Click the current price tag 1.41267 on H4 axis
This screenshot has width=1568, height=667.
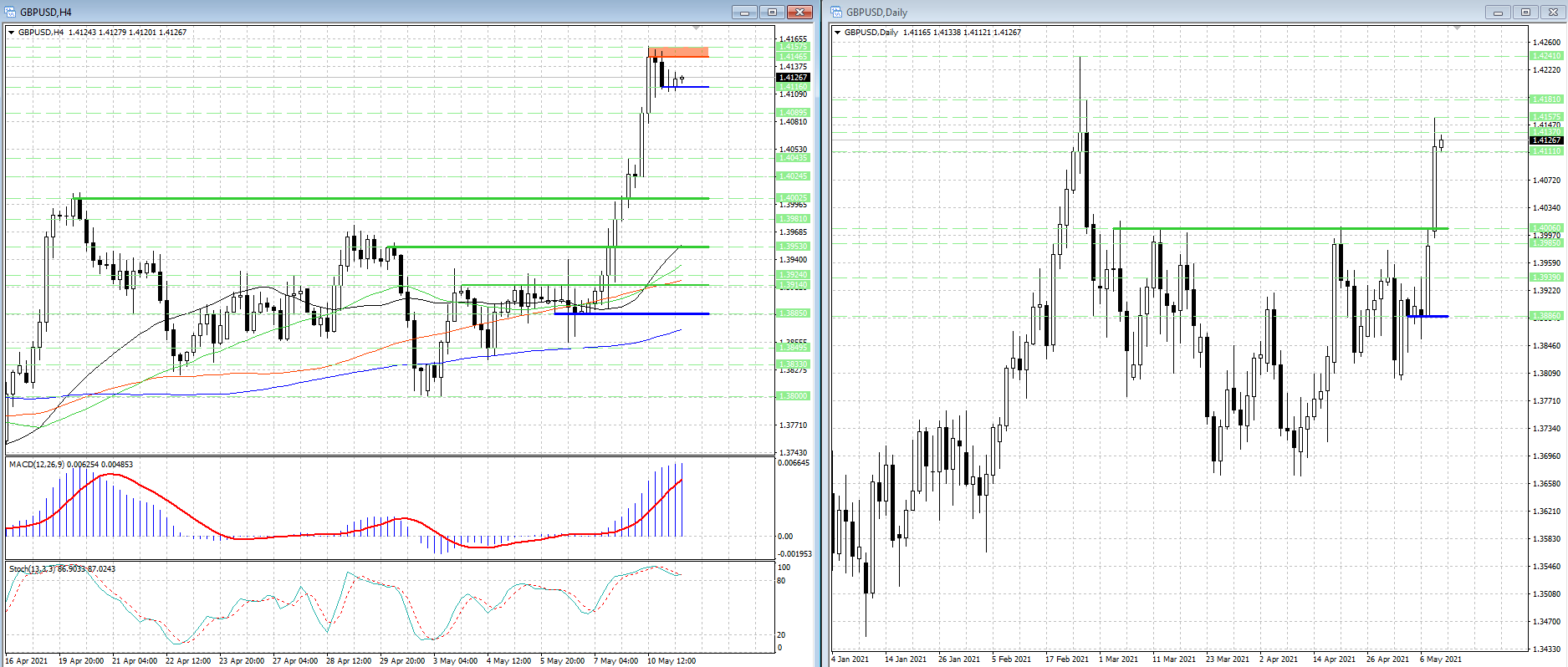click(x=794, y=78)
